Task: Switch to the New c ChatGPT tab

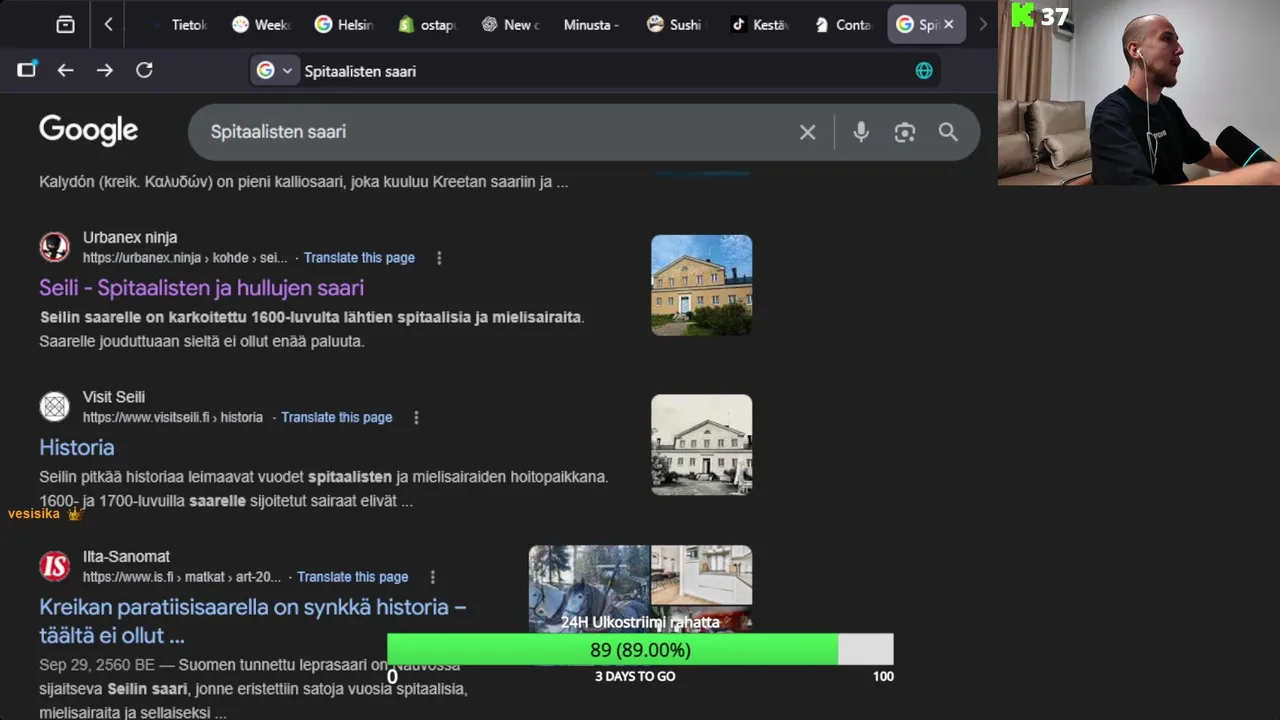Action: point(510,25)
